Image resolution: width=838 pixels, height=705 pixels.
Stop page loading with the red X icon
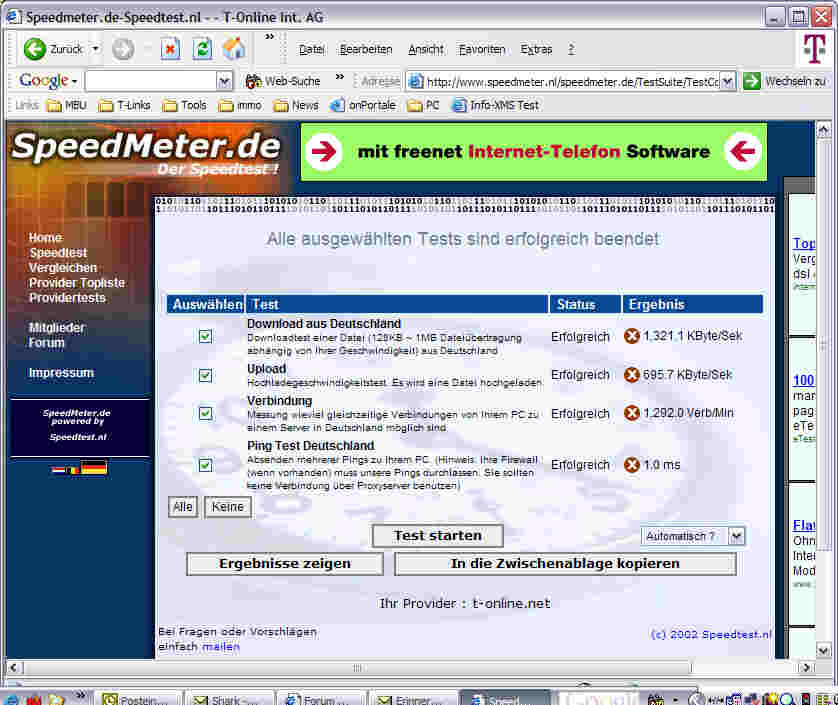coord(170,50)
